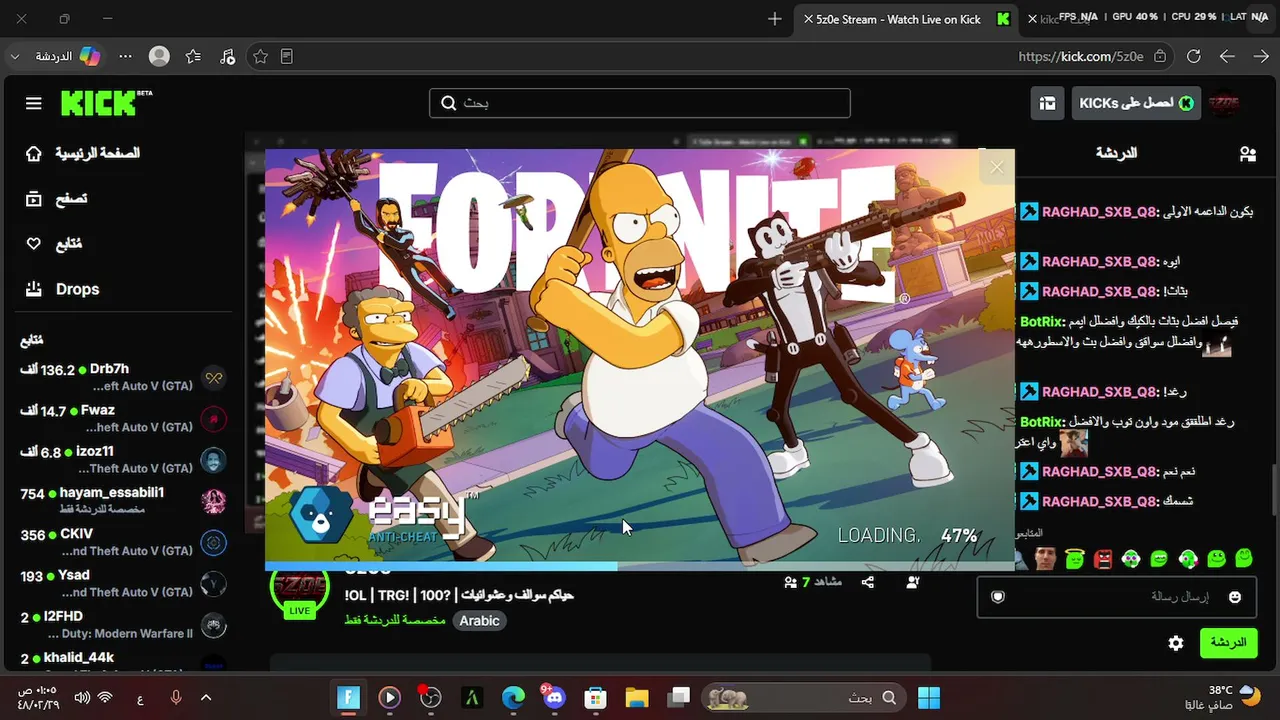The height and width of the screenshot is (720, 1280).
Task: Click the Drb7h channel avatar
Action: click(213, 377)
